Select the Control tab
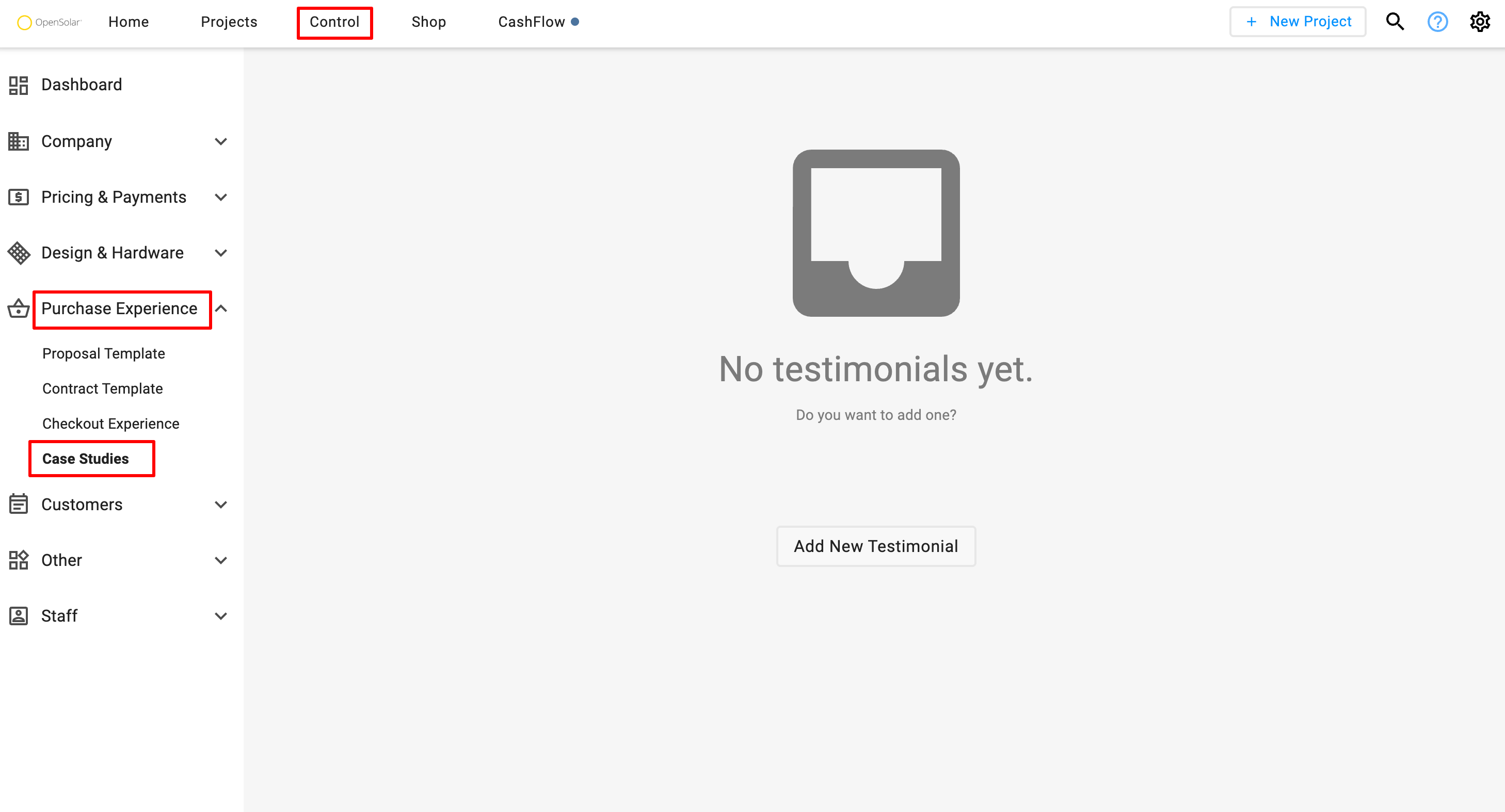The width and height of the screenshot is (1505, 812). (334, 22)
